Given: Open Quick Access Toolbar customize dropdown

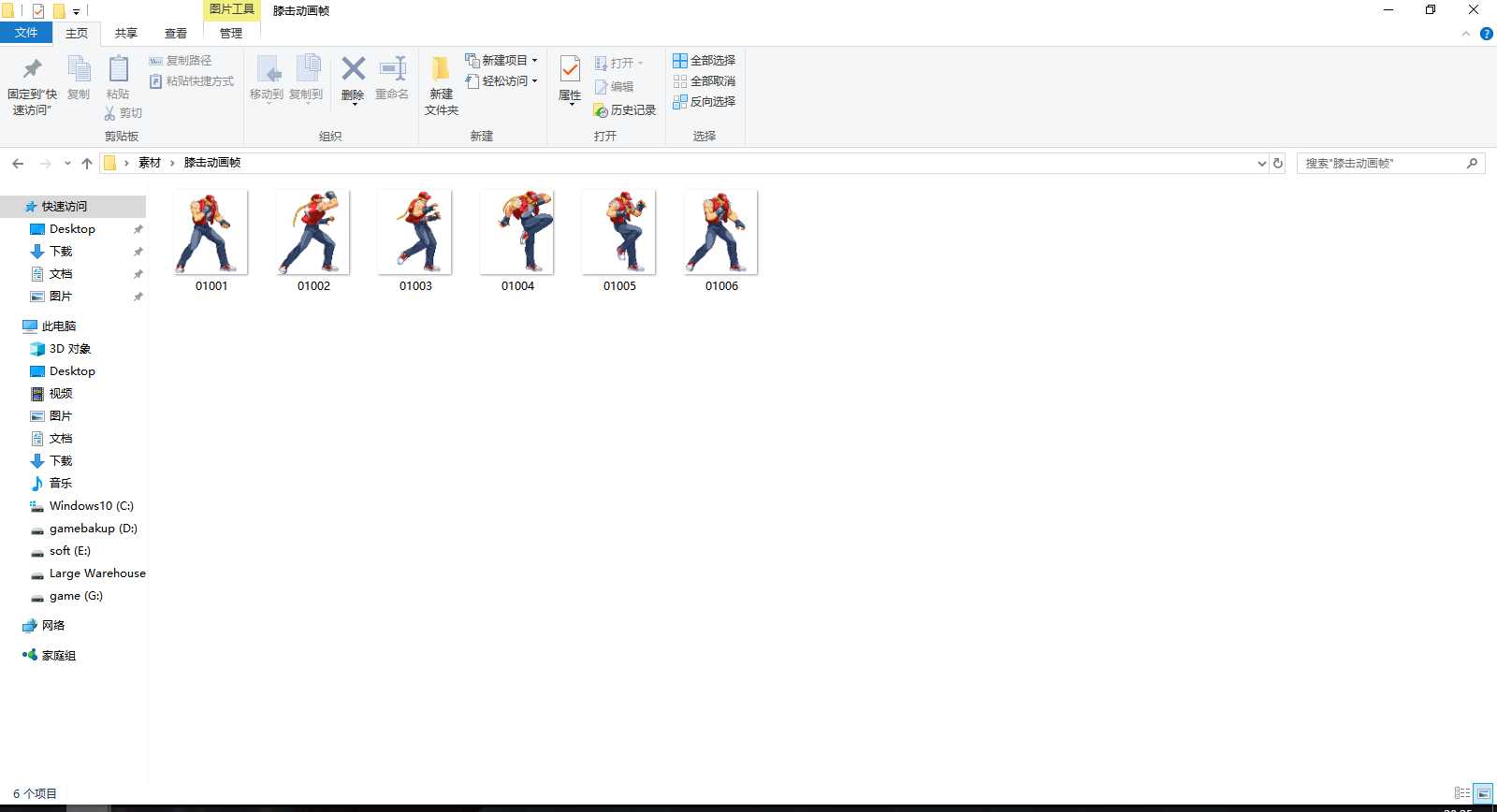Looking at the screenshot, I should [x=76, y=11].
